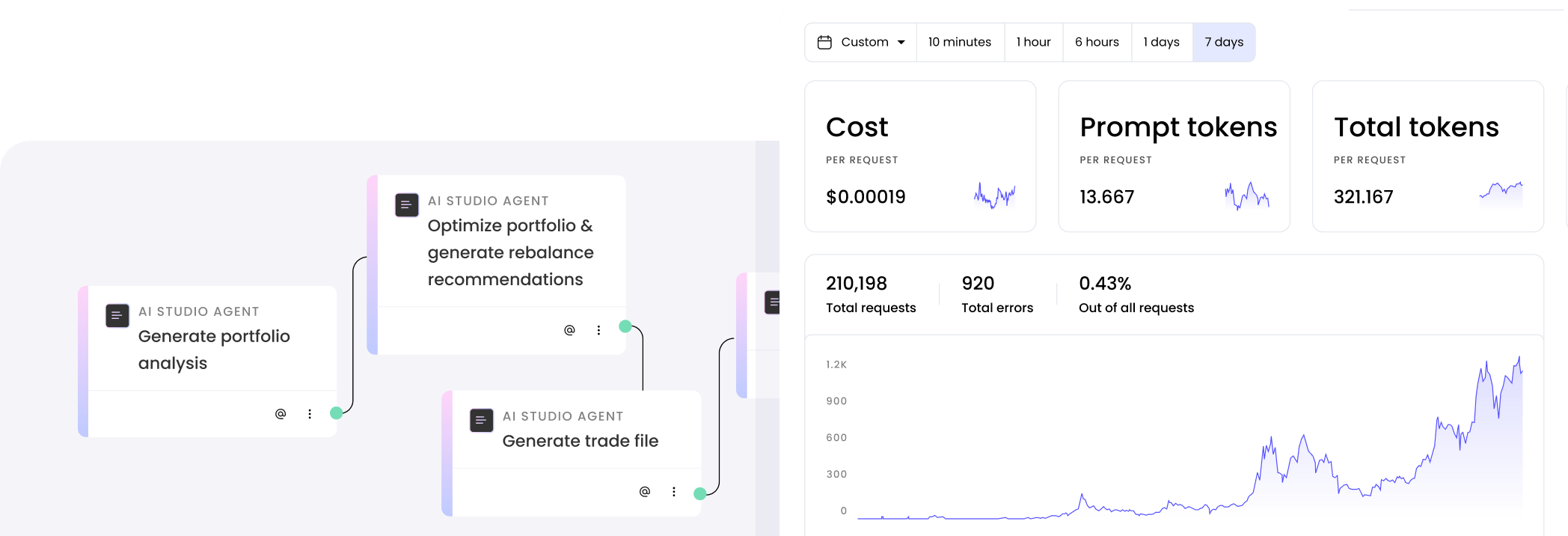Click AI STUDIO AGENT label on Generate trade file node
1568x536 pixels.
tap(563, 416)
